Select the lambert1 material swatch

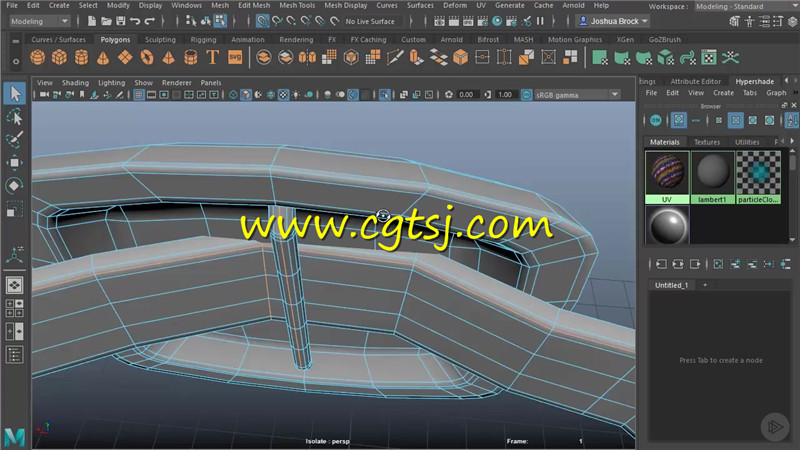coord(712,177)
